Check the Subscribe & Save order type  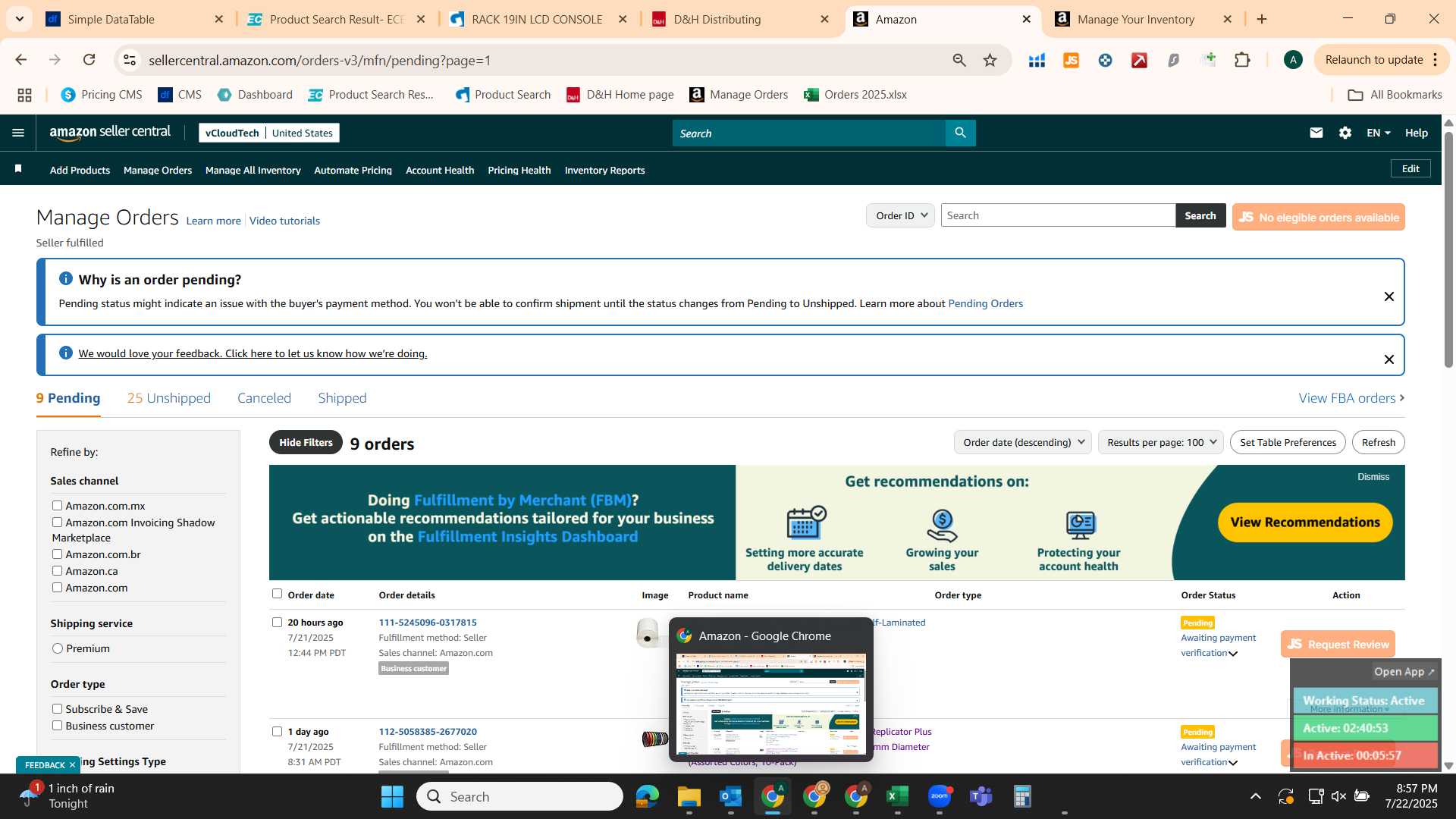coord(57,708)
